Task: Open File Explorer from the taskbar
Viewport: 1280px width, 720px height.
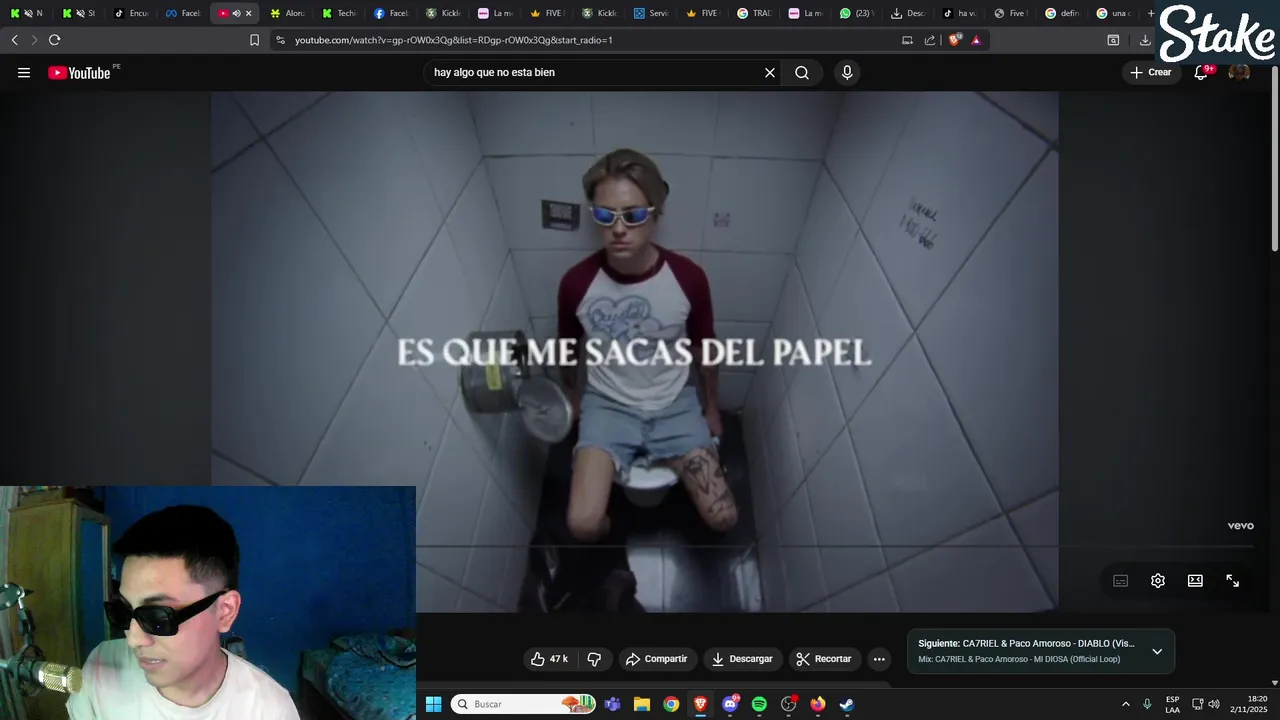Action: click(x=642, y=704)
